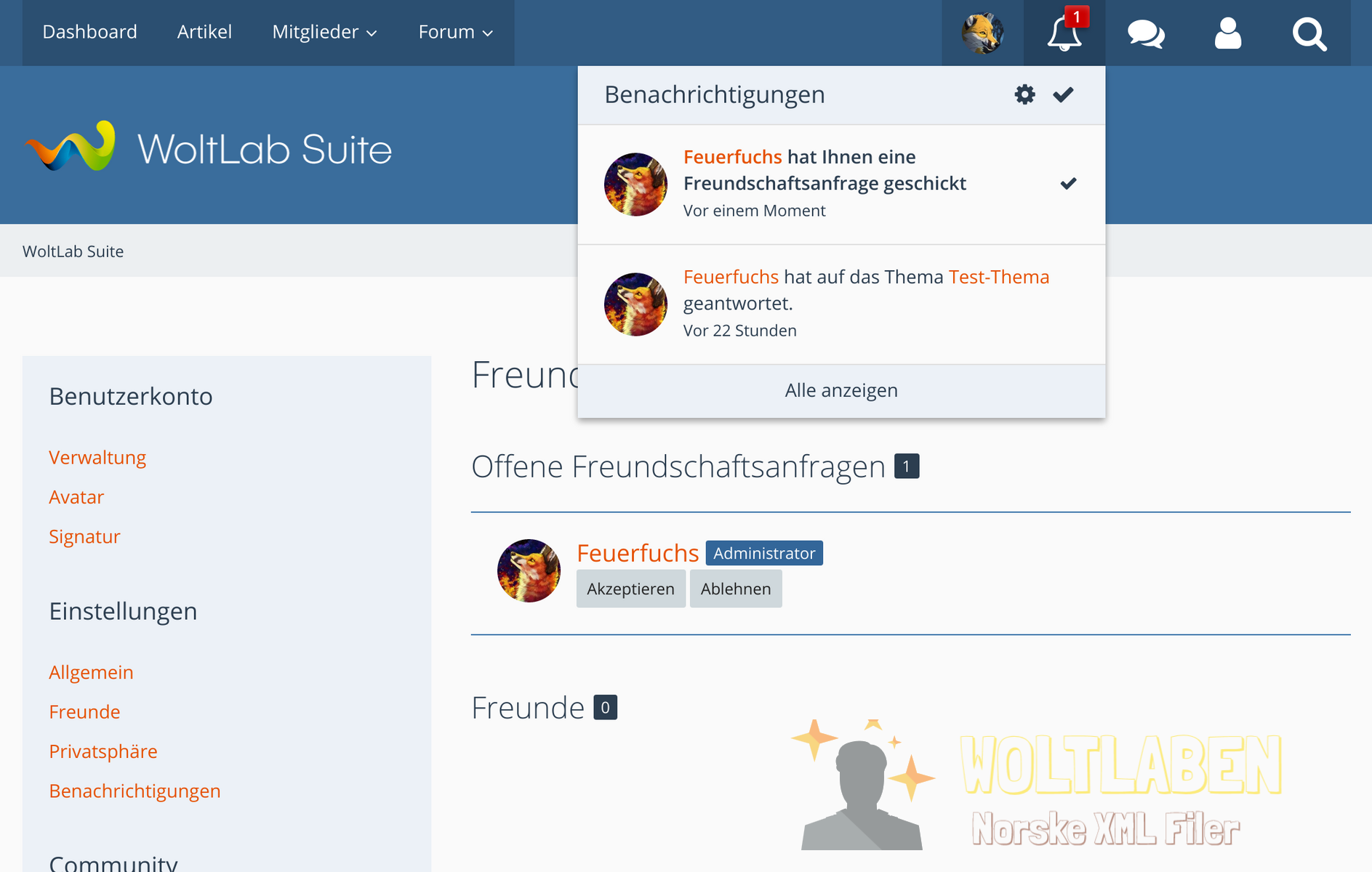
Task: Open Test-Thema link in notification
Action: [998, 277]
